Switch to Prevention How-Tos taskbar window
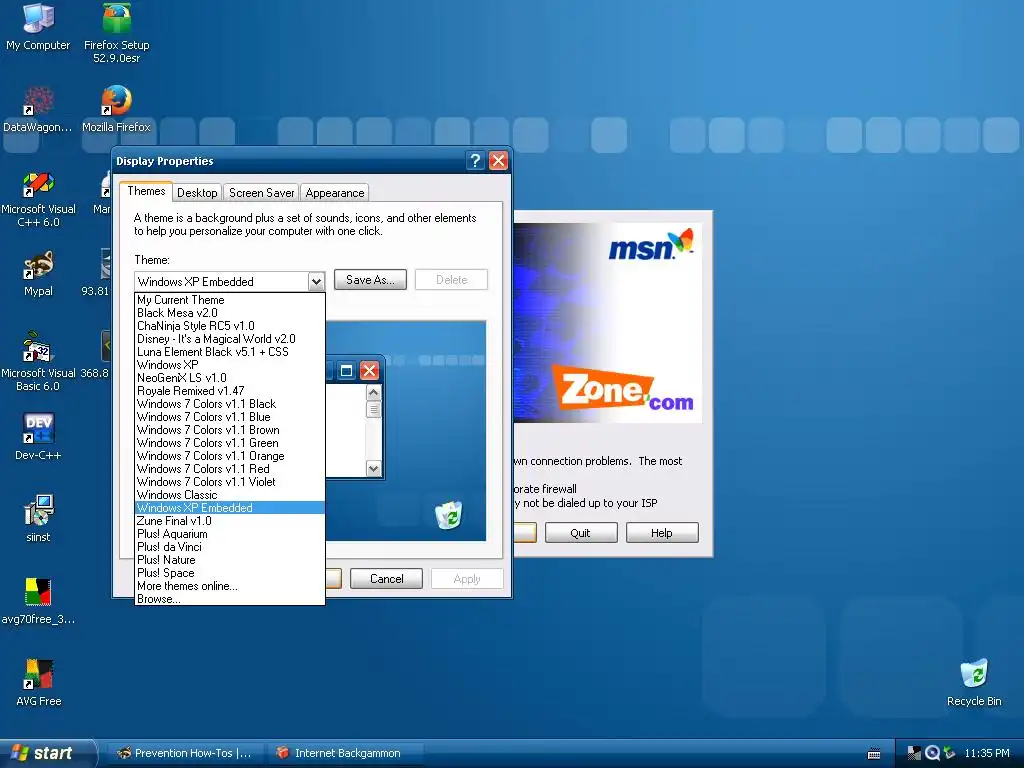This screenshot has width=1024, height=768. (185, 753)
